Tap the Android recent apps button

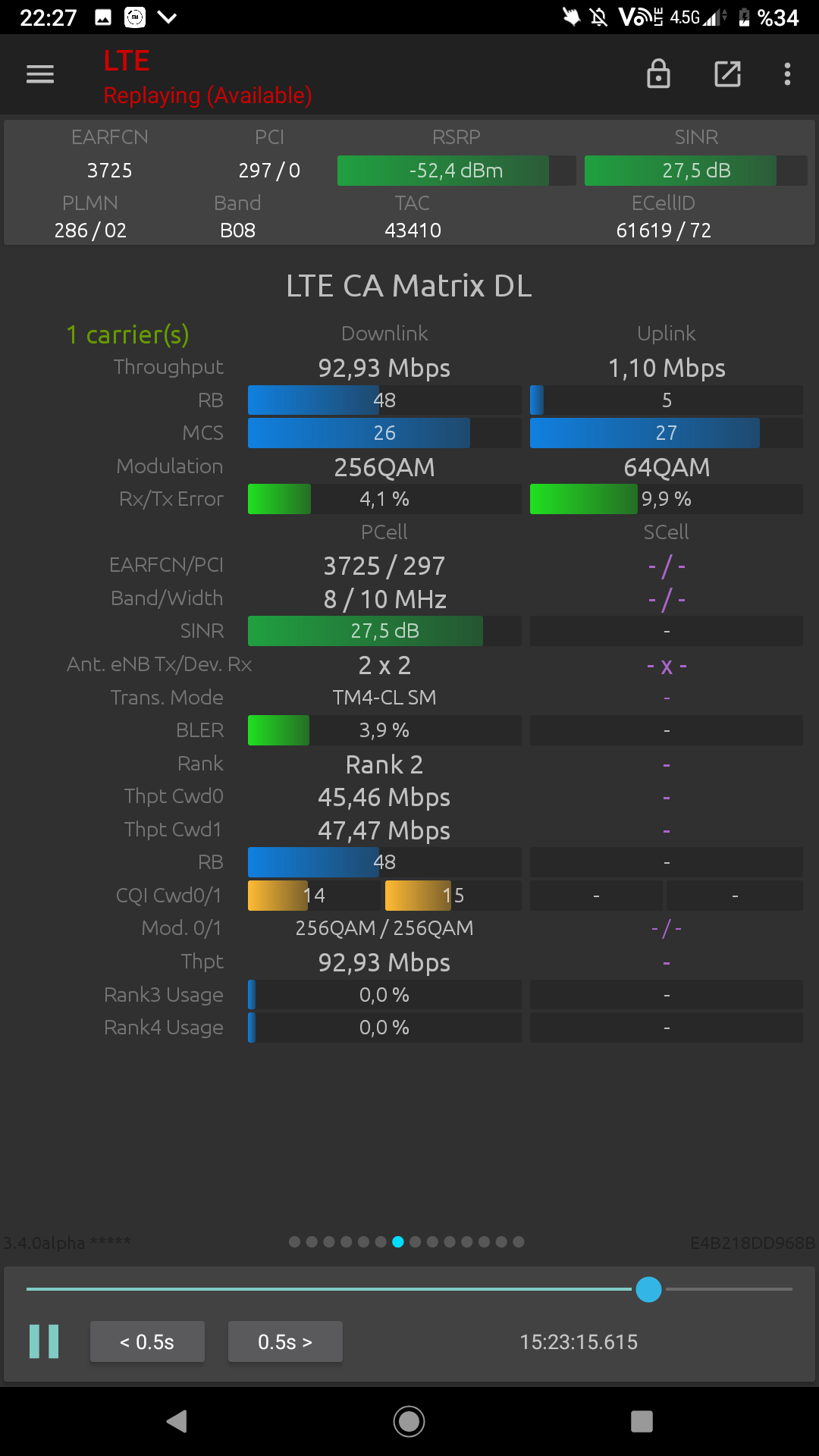tap(642, 1421)
